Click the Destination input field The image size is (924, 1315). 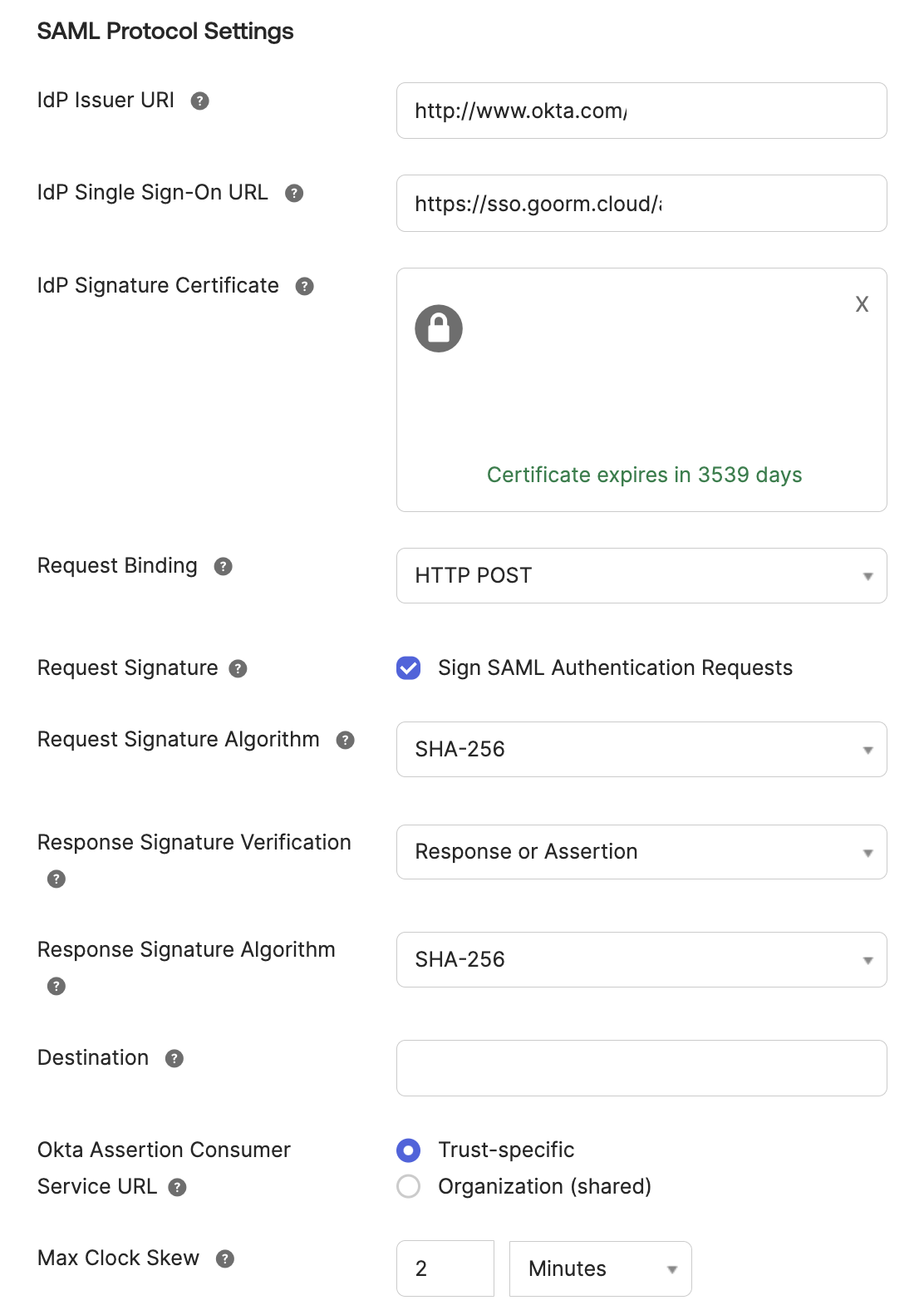click(x=641, y=1067)
